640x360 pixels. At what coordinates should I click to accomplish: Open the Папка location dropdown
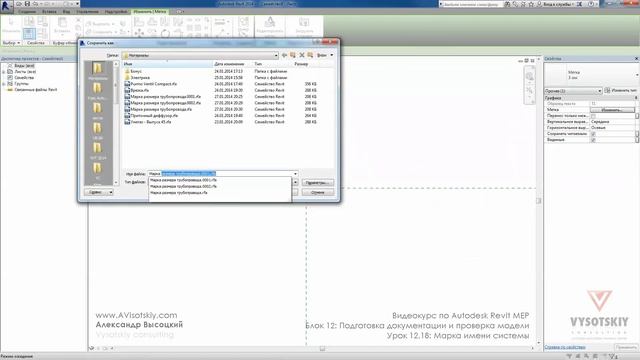click(276, 55)
